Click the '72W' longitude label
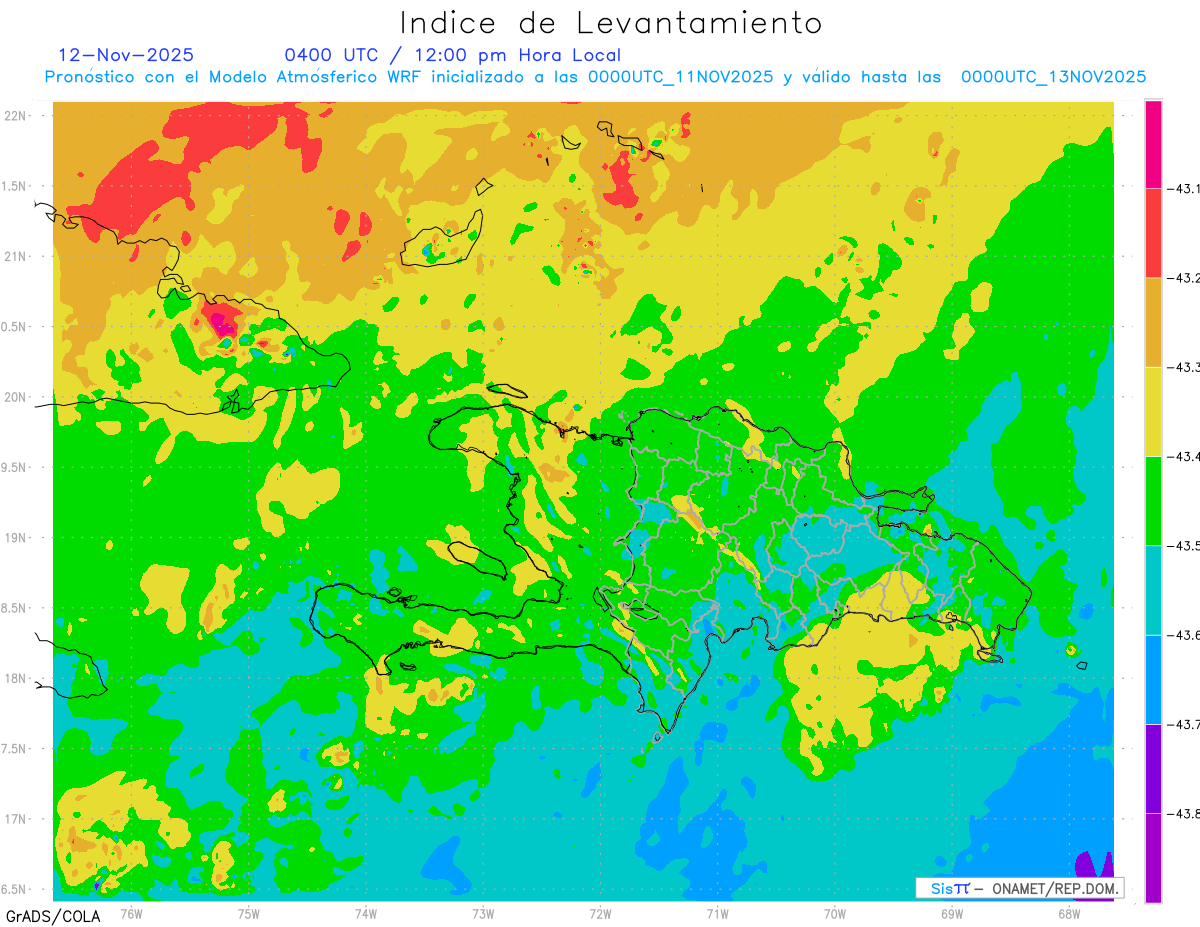Screen dimensions: 1200x927 600,913
